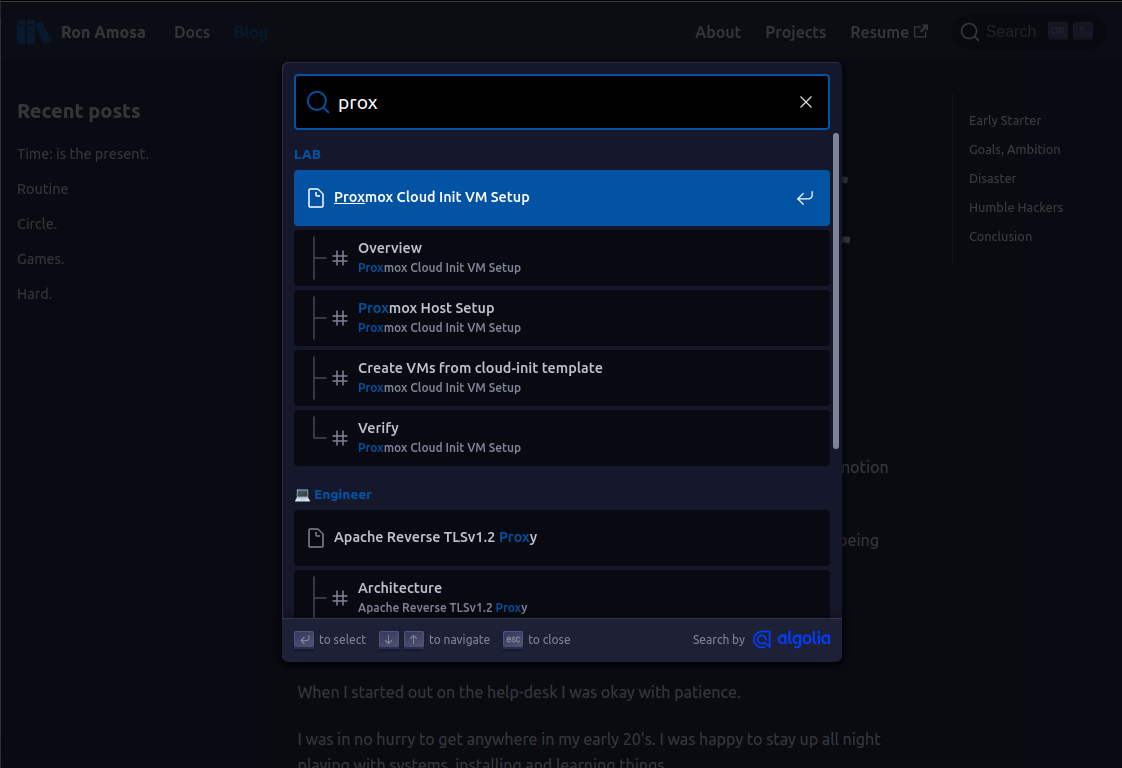Image resolution: width=1122 pixels, height=768 pixels.
Task: Click the Algolia logo in the search footer
Action: [x=792, y=639]
